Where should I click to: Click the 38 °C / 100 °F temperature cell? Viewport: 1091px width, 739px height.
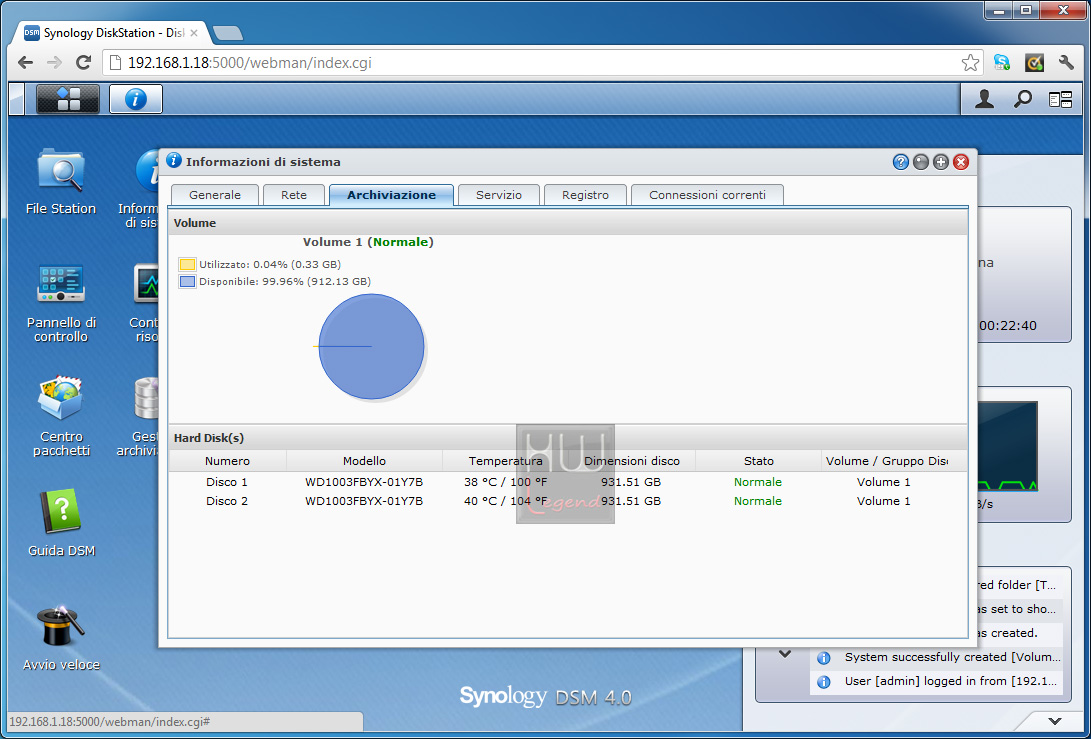[505, 482]
